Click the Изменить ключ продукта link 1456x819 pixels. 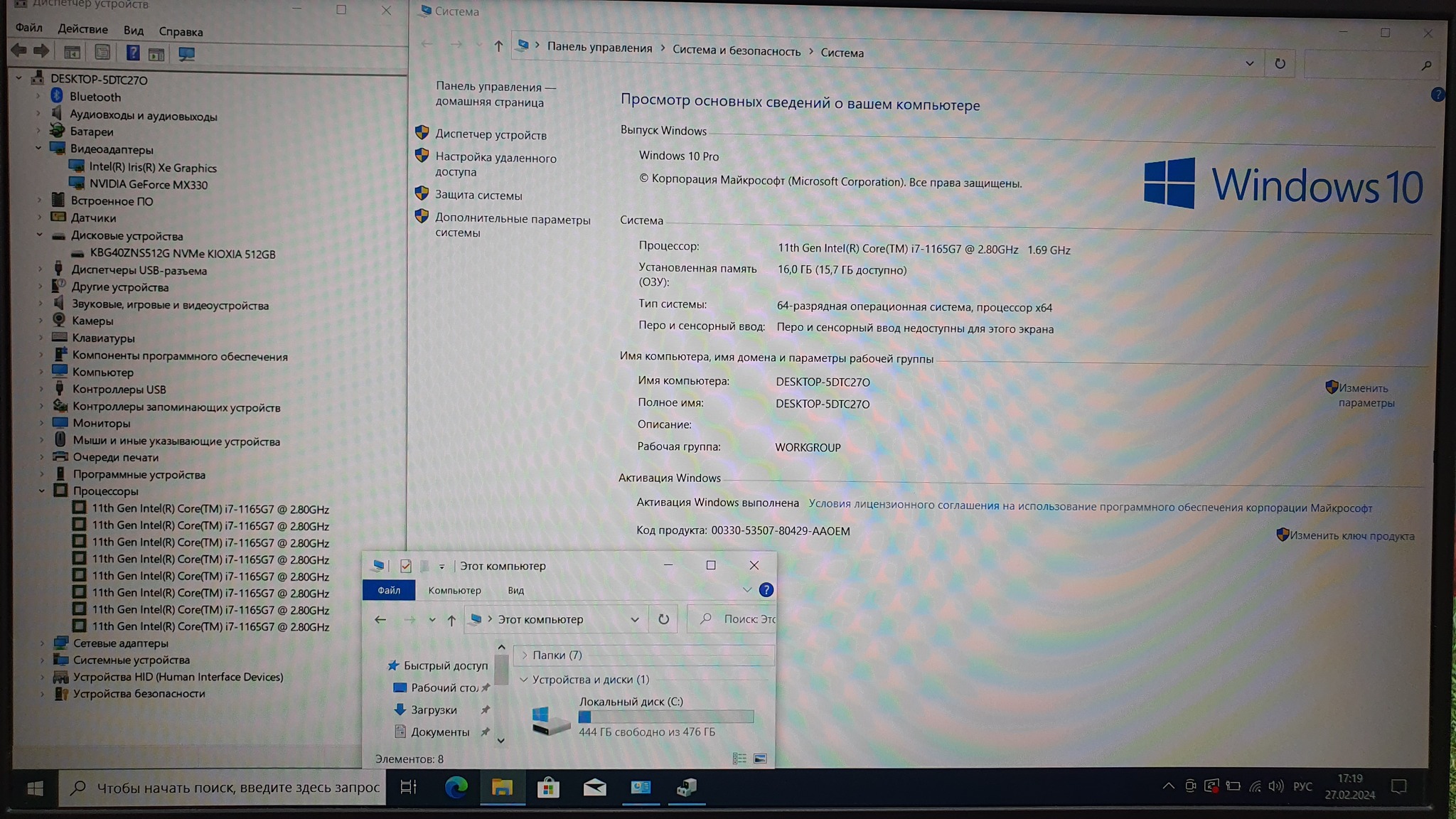tap(1351, 536)
